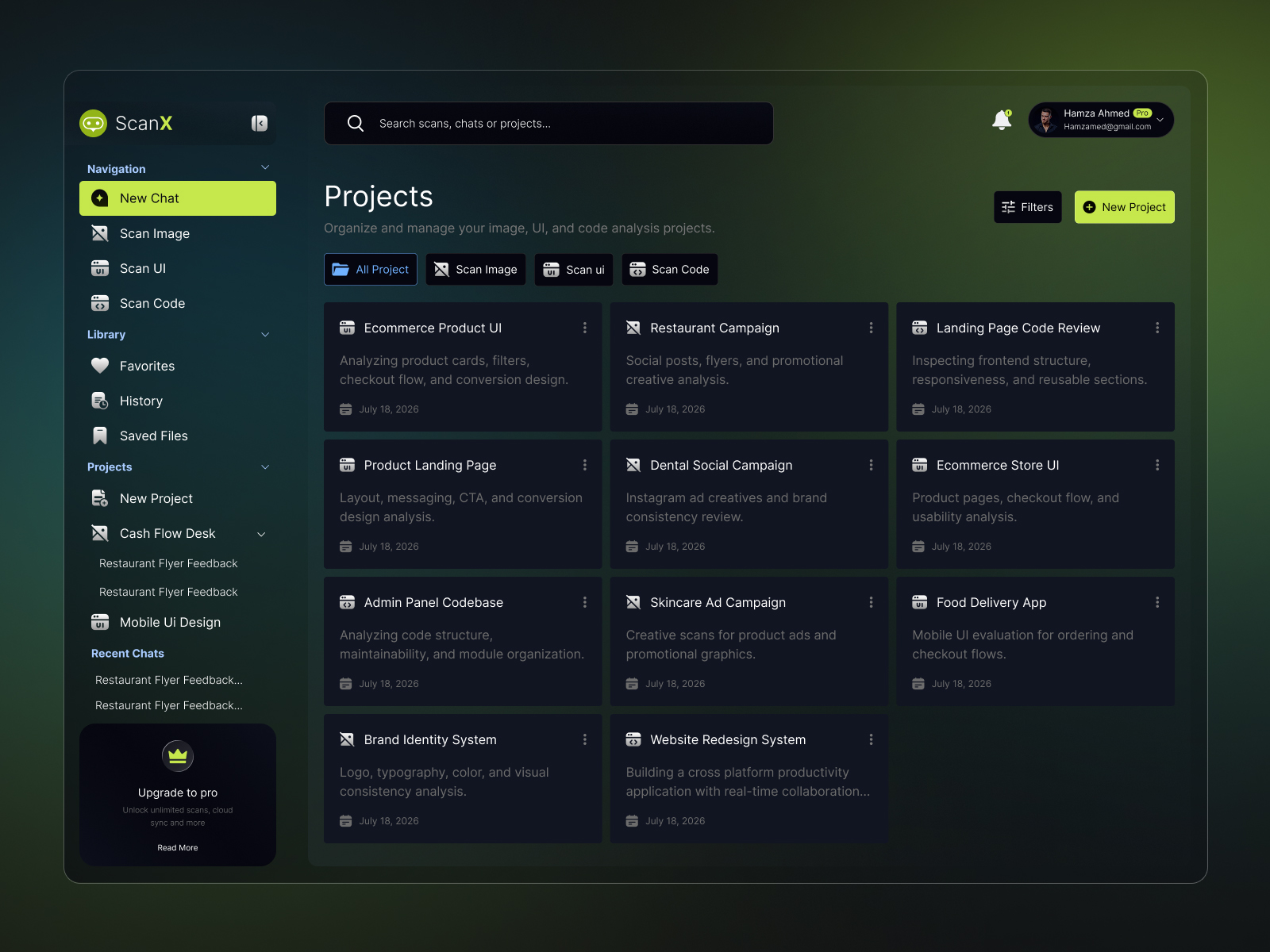
Task: Open the Scan UI sidebar item
Action: pyautogui.click(x=178, y=268)
